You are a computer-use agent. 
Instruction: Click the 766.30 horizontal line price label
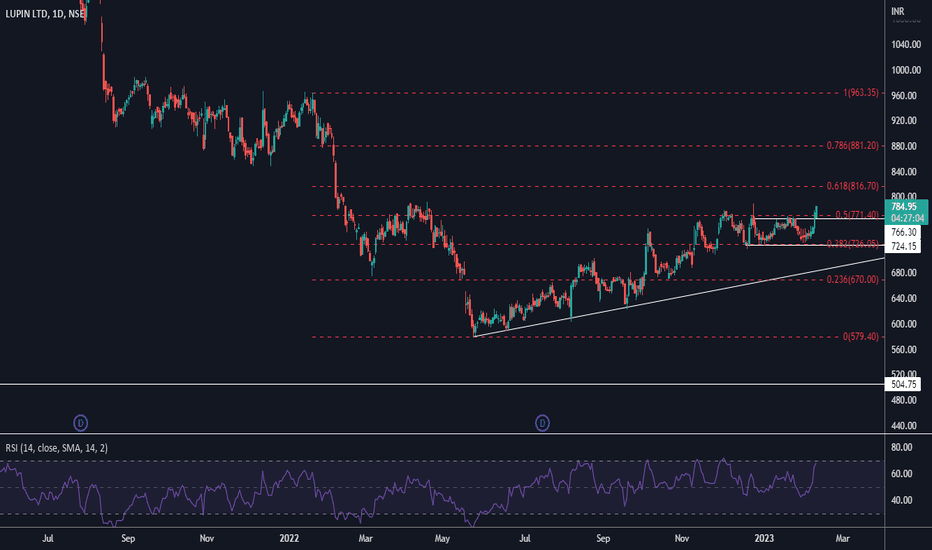[903, 232]
